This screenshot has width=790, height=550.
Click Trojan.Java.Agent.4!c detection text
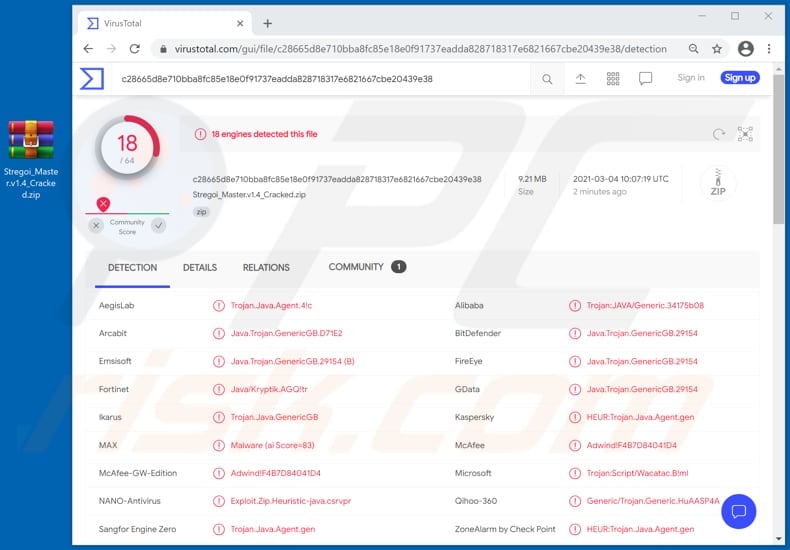pyautogui.click(x=271, y=306)
